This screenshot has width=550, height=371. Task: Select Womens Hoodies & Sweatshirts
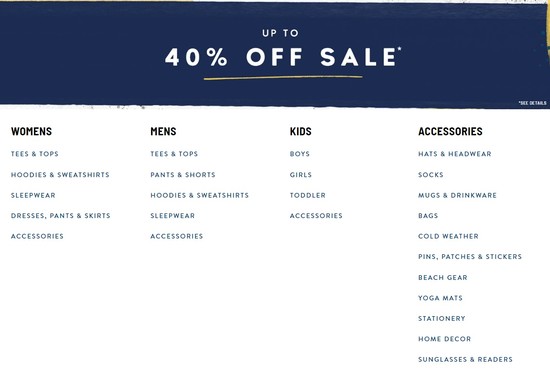60,175
